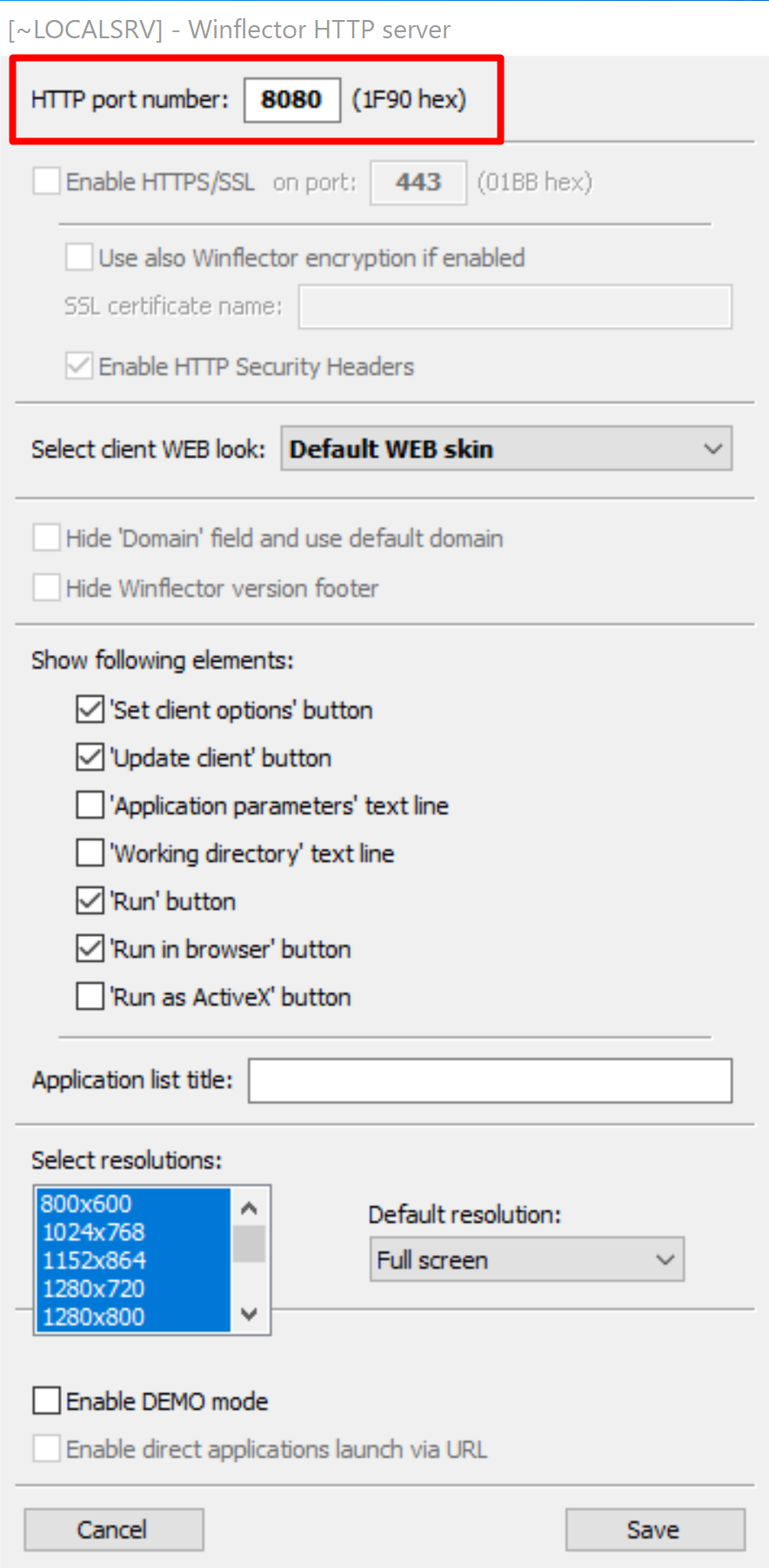The height and width of the screenshot is (1568, 769).
Task: Enable 'Application parameters' text line checkbox
Action: [90, 805]
